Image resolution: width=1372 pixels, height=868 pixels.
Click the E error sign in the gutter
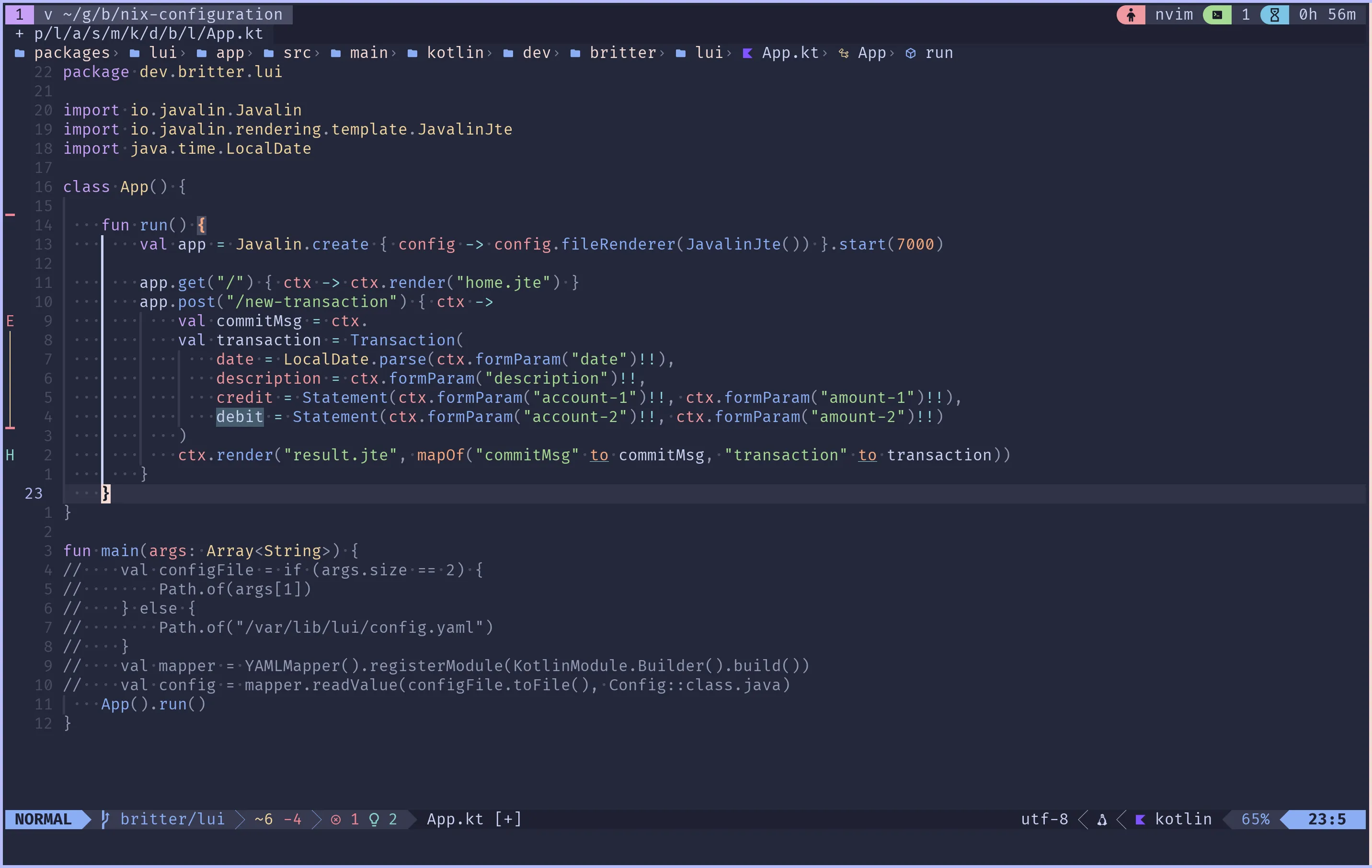pos(10,321)
